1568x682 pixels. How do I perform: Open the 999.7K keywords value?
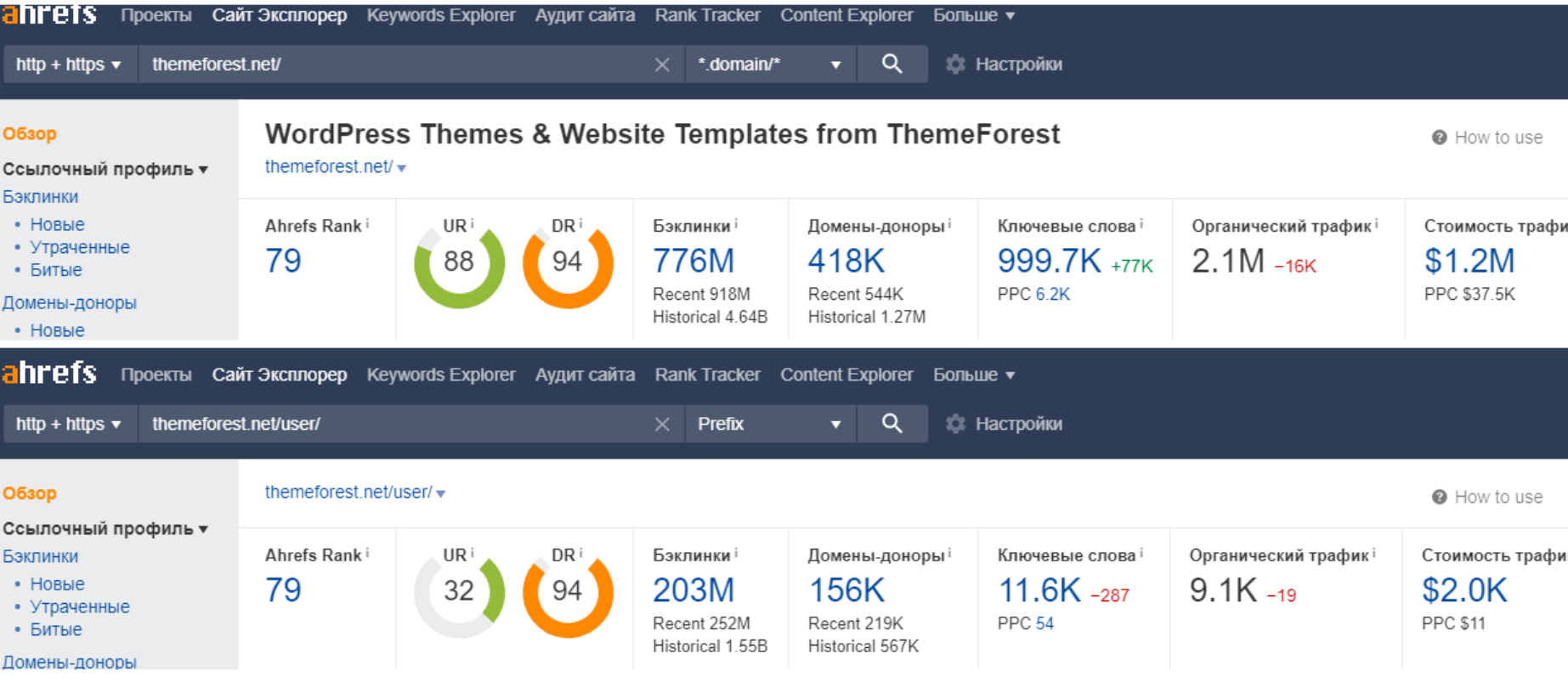tap(1050, 261)
